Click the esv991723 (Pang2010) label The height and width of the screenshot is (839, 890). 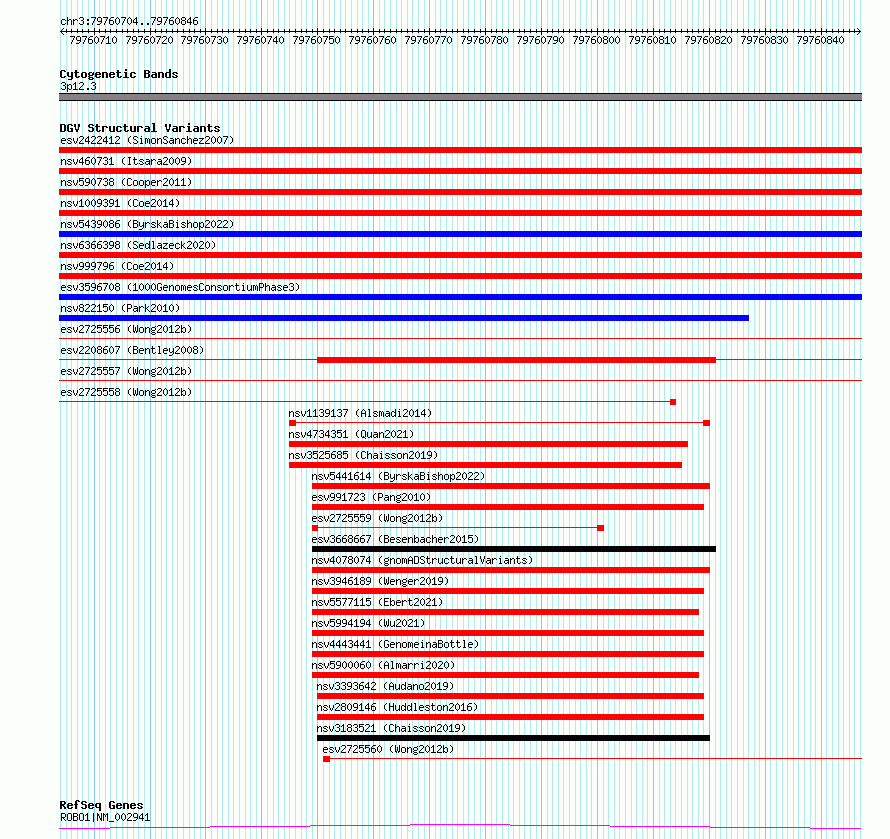coord(371,497)
